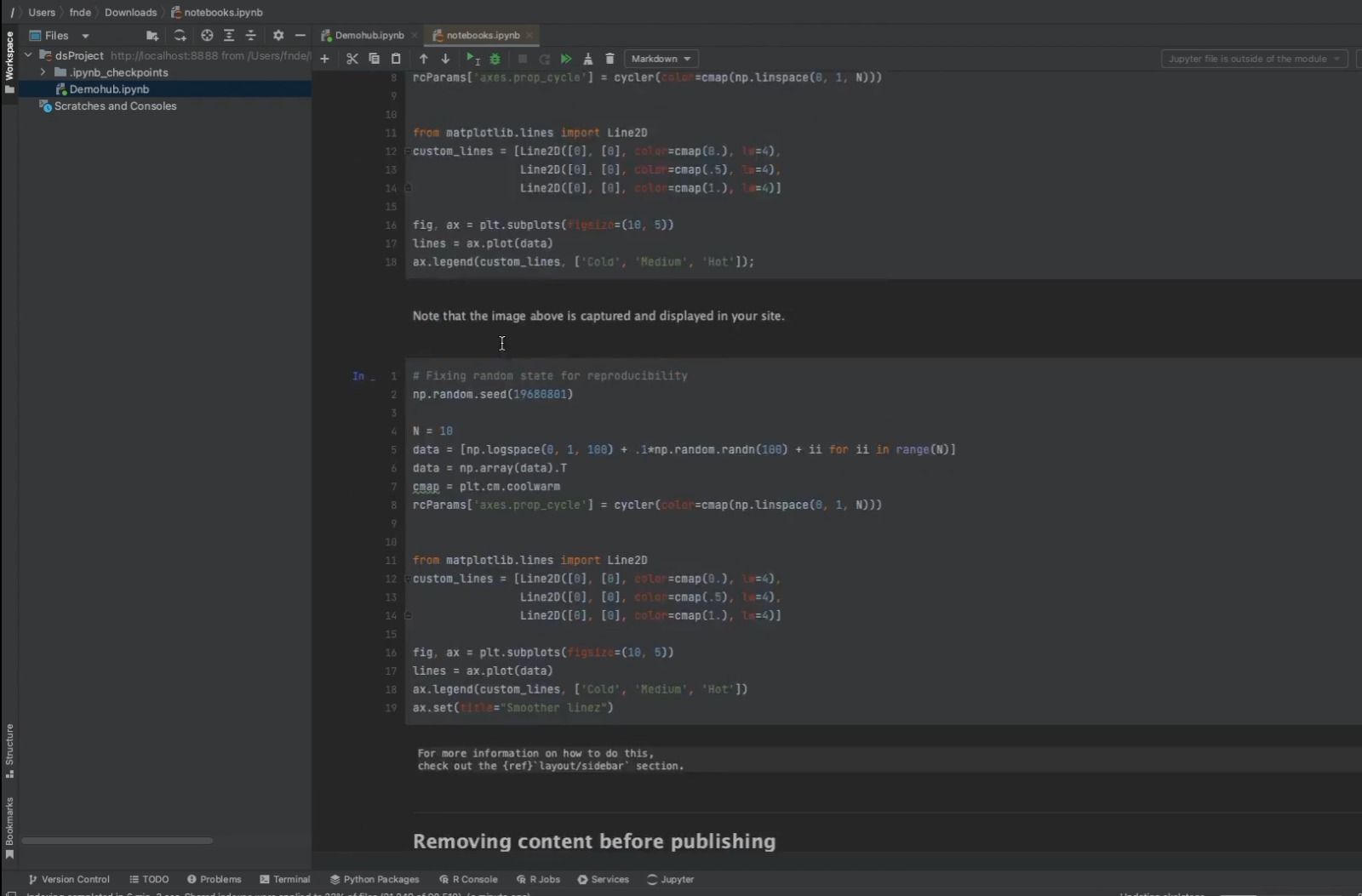Click the ax.set title 'Smoother linez' line
Viewport: 1362px width, 896px height.
513,708
